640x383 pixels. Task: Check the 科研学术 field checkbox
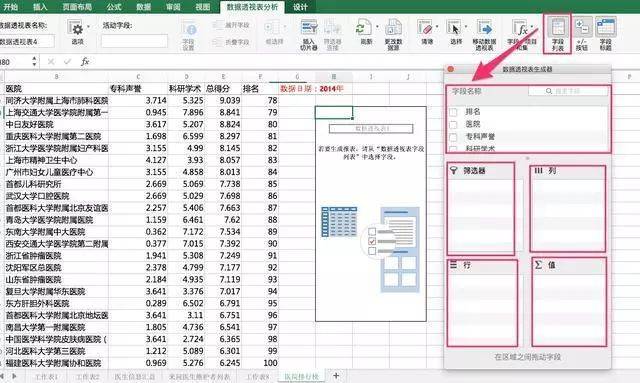(x=453, y=149)
